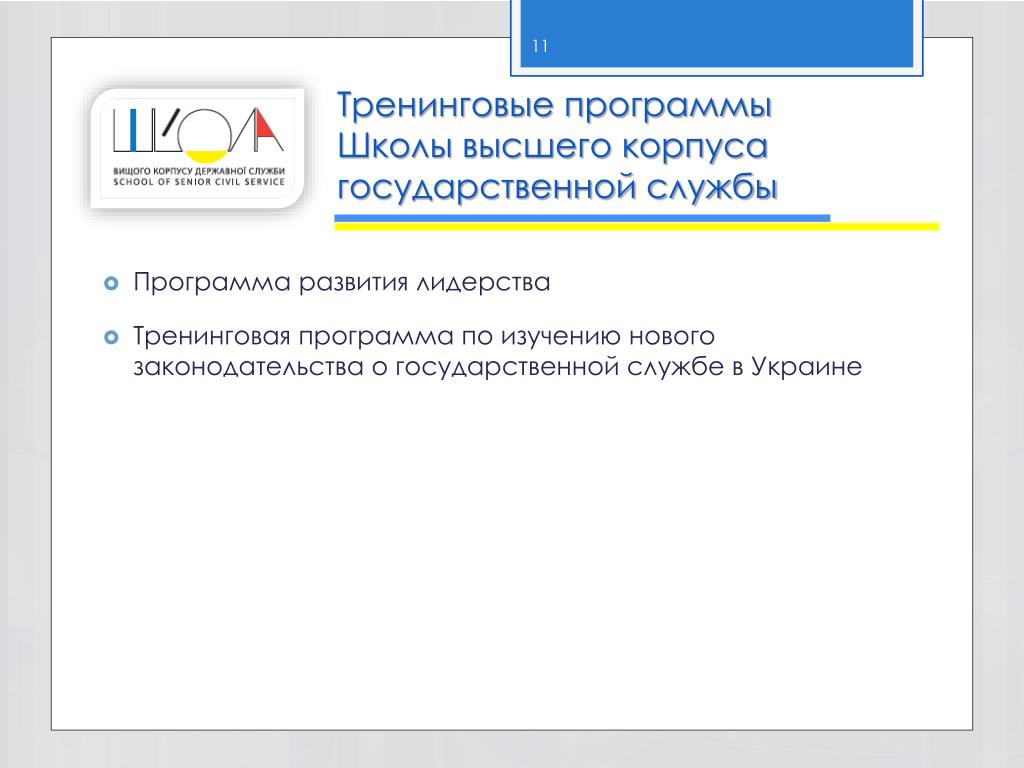Select the title line "Школы высшего корпуса"

(552, 146)
